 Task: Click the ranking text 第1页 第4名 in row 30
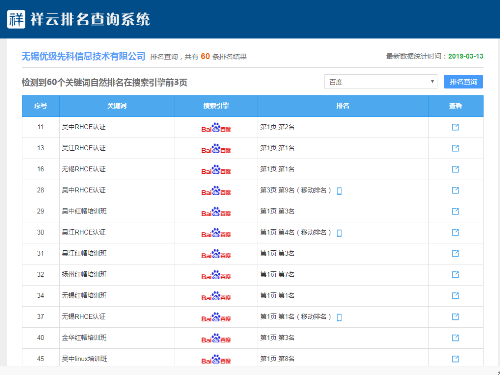pos(277,232)
